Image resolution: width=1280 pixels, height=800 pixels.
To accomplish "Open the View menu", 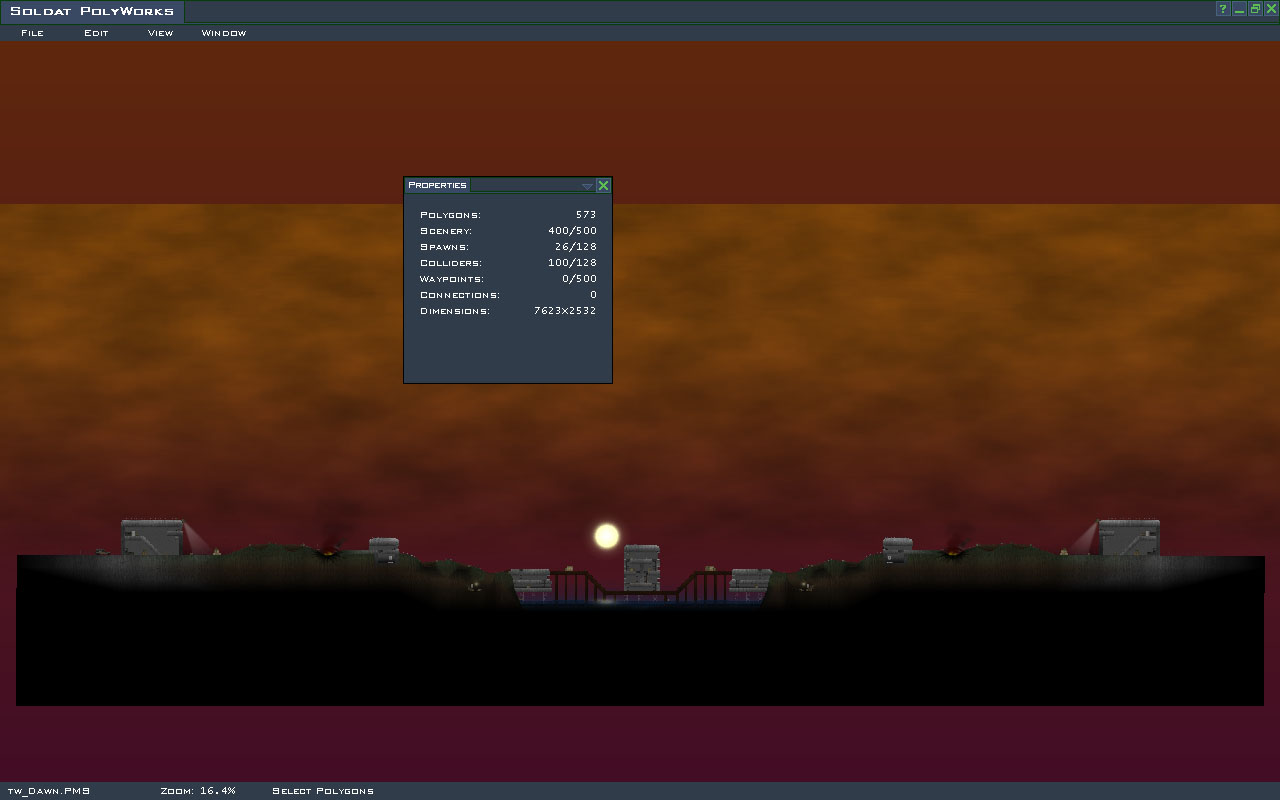I will pos(160,33).
